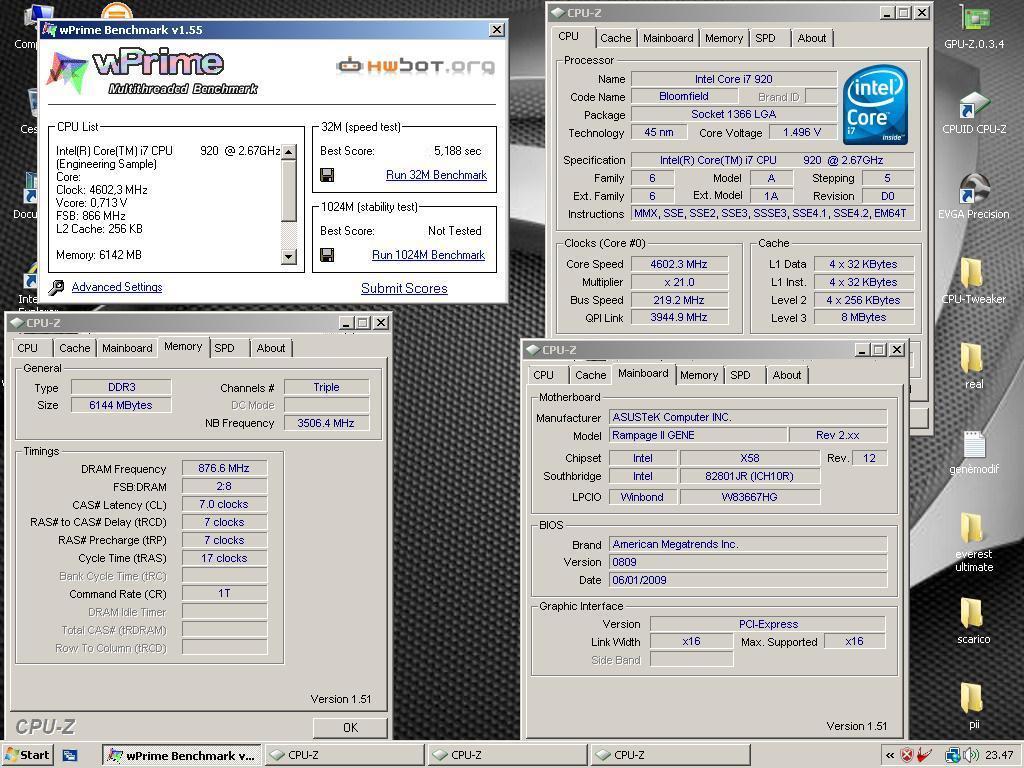Select Cache tab in the Mainboard CPU-Z window
The height and width of the screenshot is (768, 1024).
(x=590, y=375)
